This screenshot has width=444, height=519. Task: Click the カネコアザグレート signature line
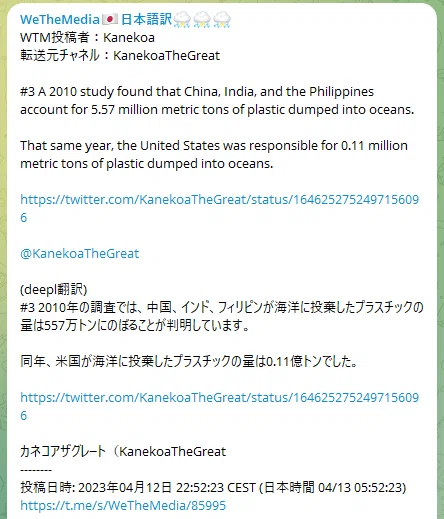[x=123, y=451]
